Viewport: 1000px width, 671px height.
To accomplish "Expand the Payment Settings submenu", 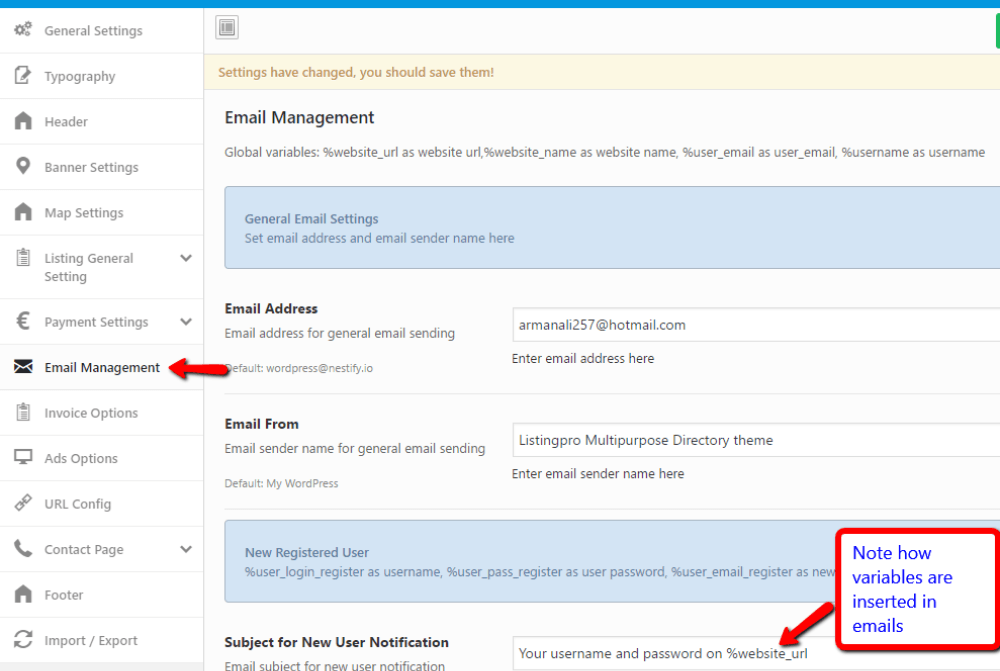I will 186,321.
